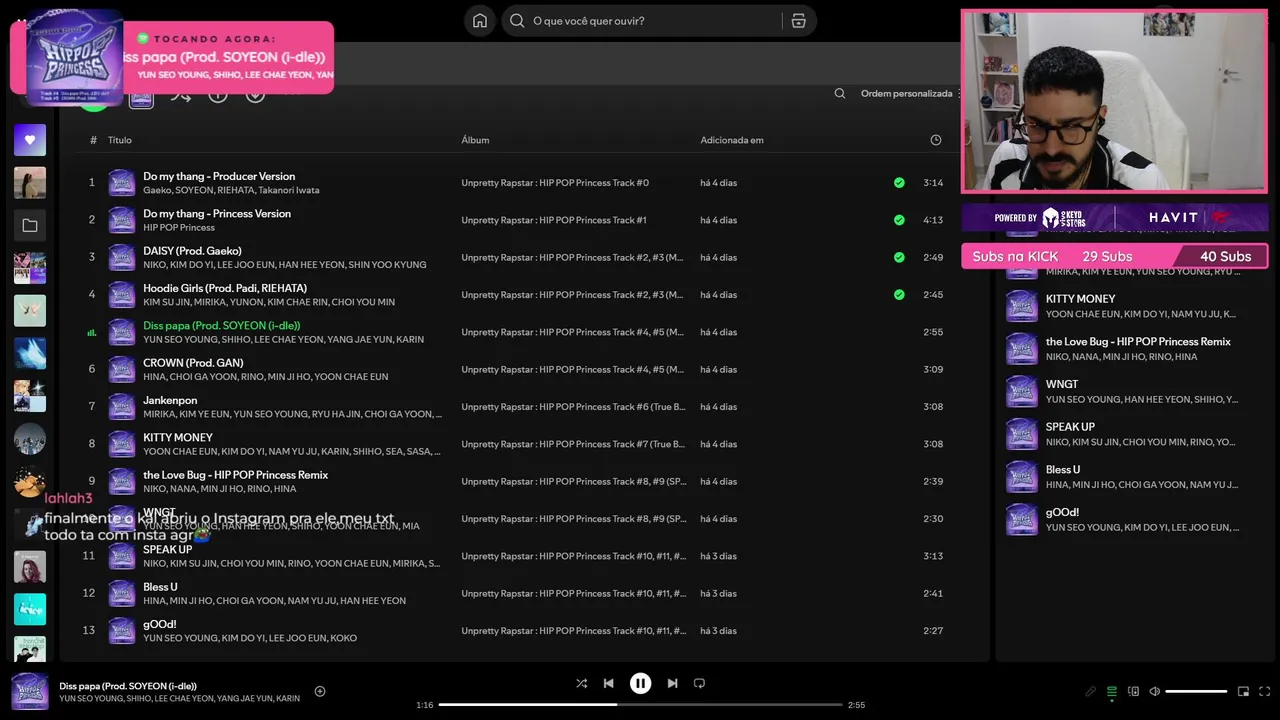
Task: Open artist KARIN link in bottom player bar
Action: coord(288,699)
